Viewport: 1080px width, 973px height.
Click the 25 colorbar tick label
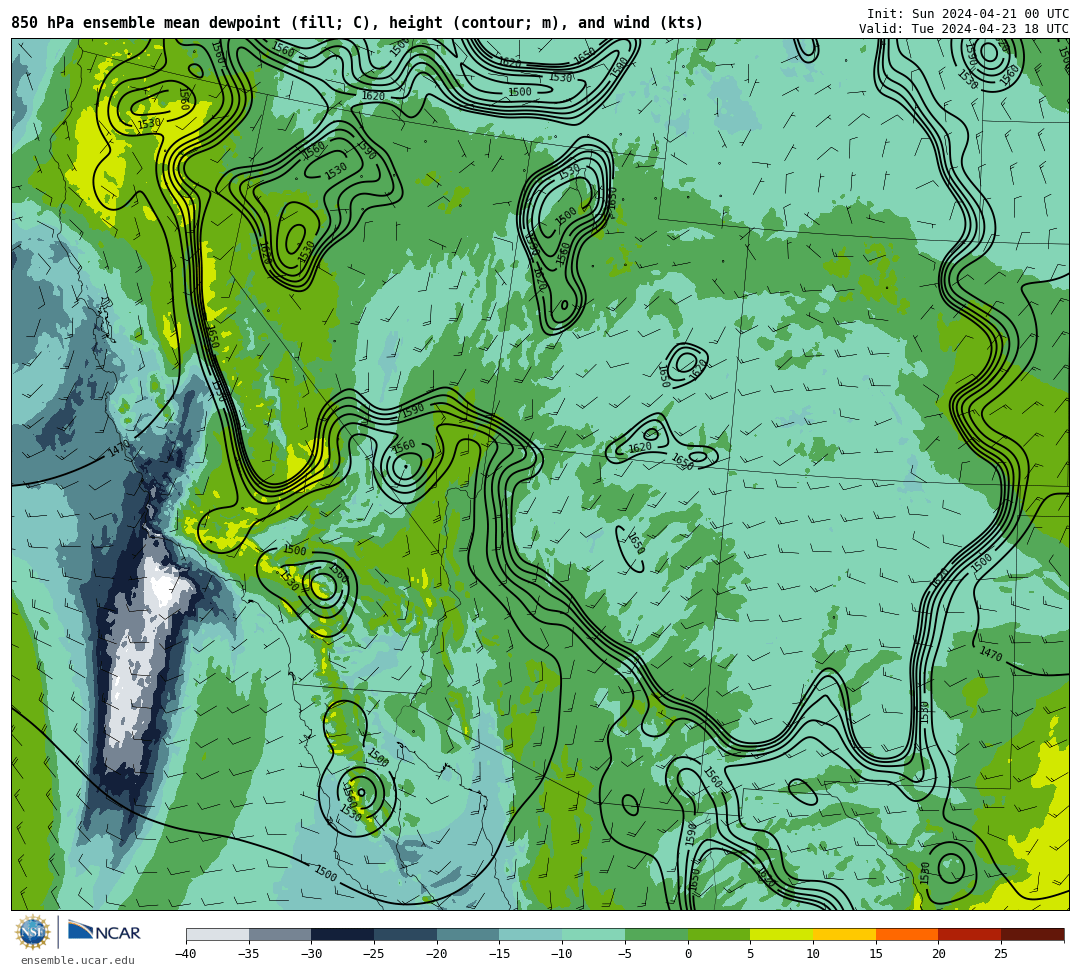coord(1001,954)
